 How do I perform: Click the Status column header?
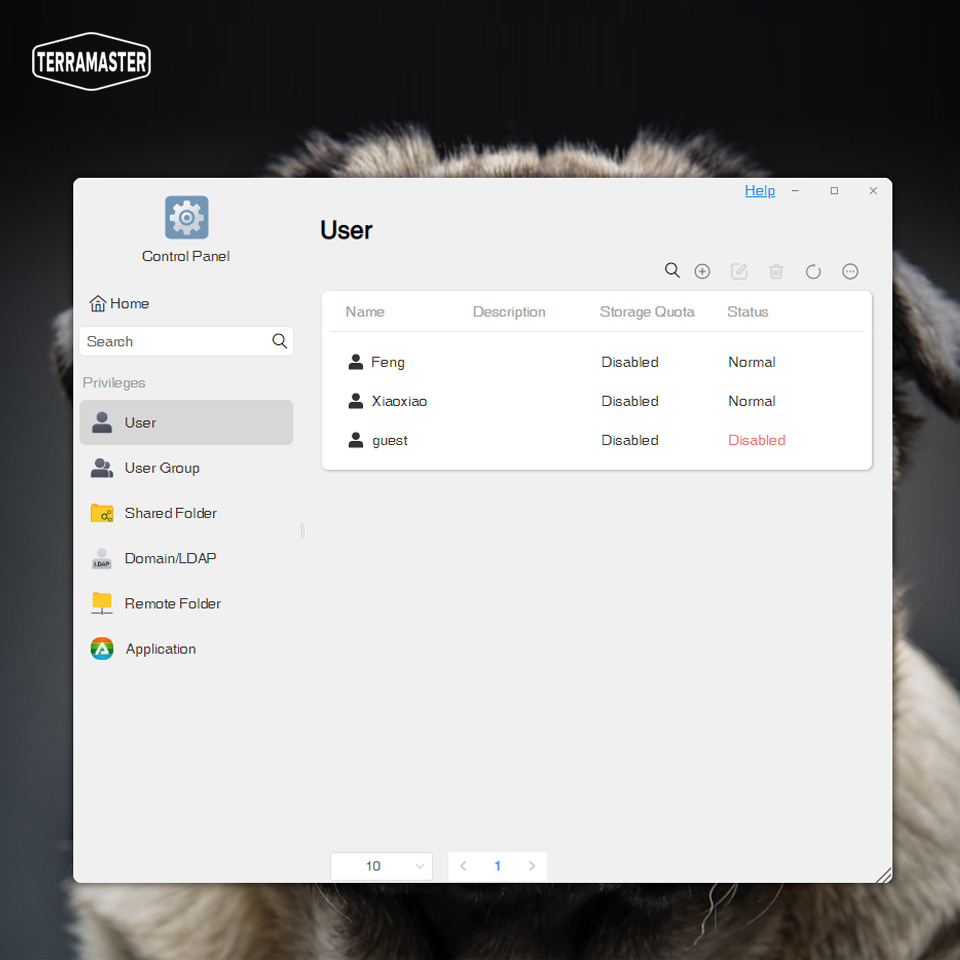pyautogui.click(x=748, y=312)
